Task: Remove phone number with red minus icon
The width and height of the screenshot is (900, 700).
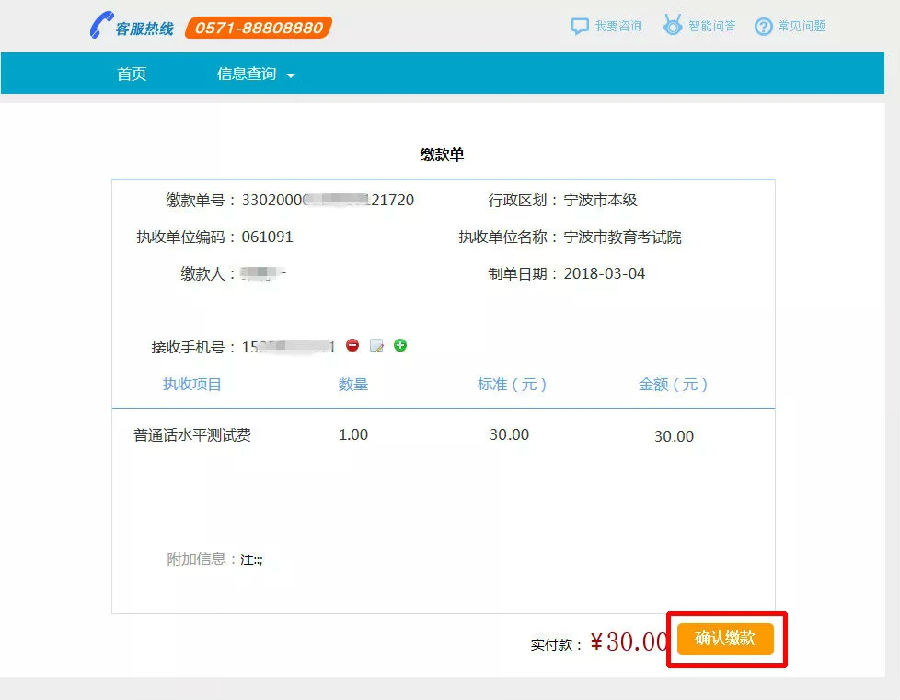Action: point(353,346)
